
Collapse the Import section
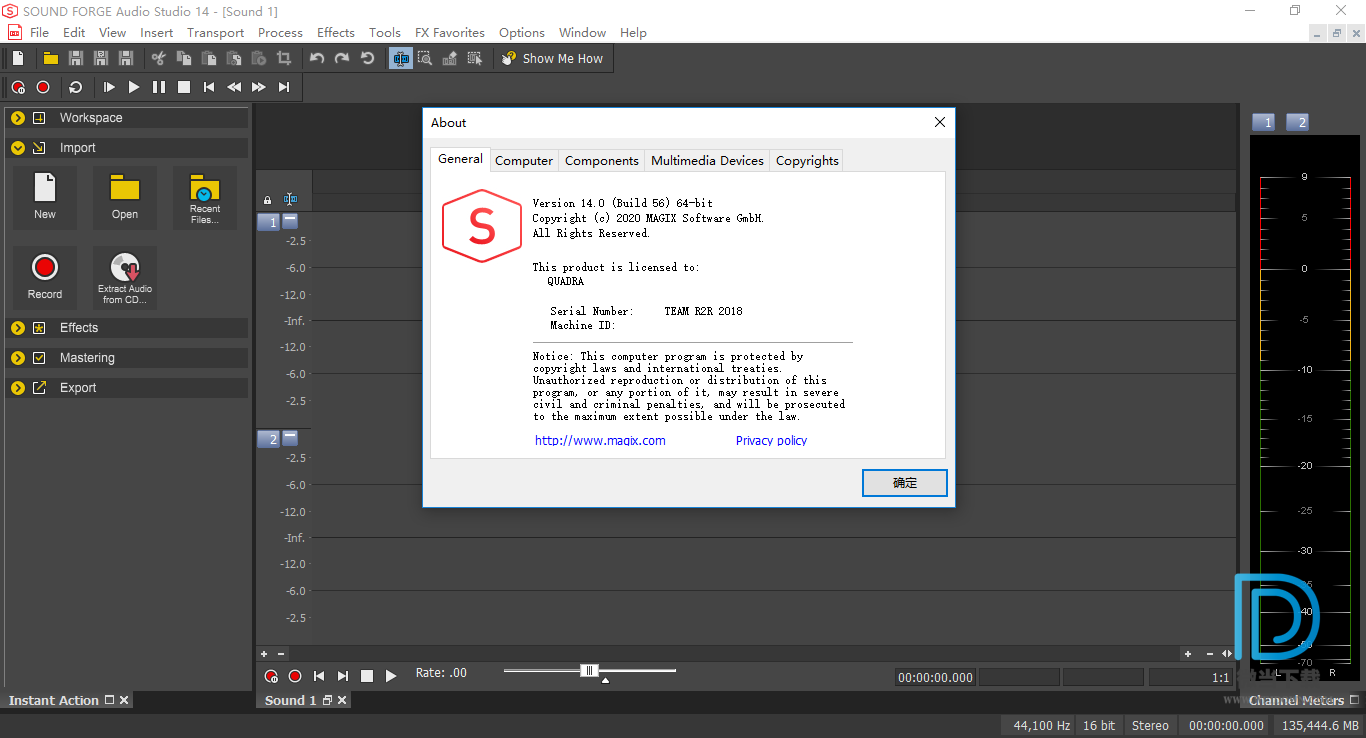[18, 148]
